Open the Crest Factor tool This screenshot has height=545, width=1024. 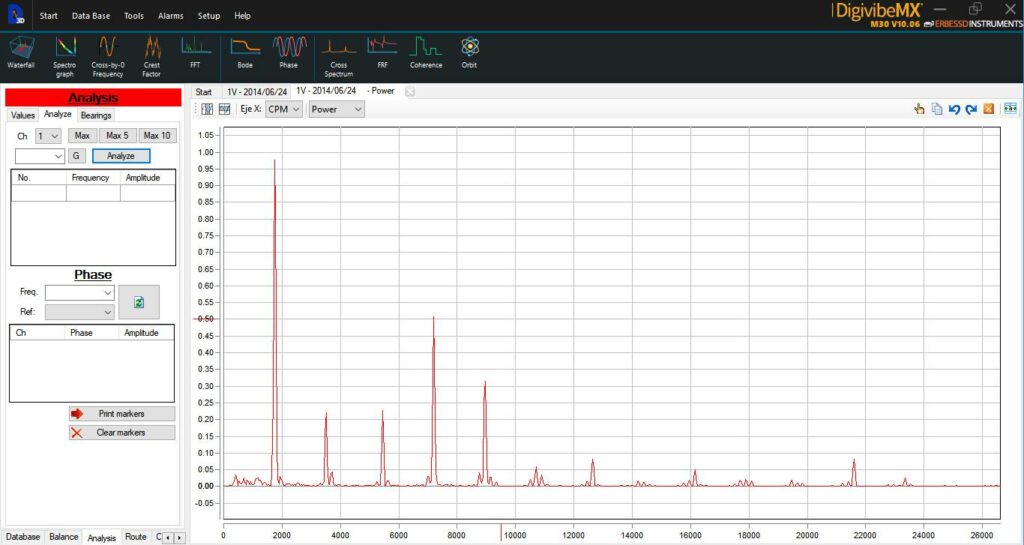tap(152, 55)
